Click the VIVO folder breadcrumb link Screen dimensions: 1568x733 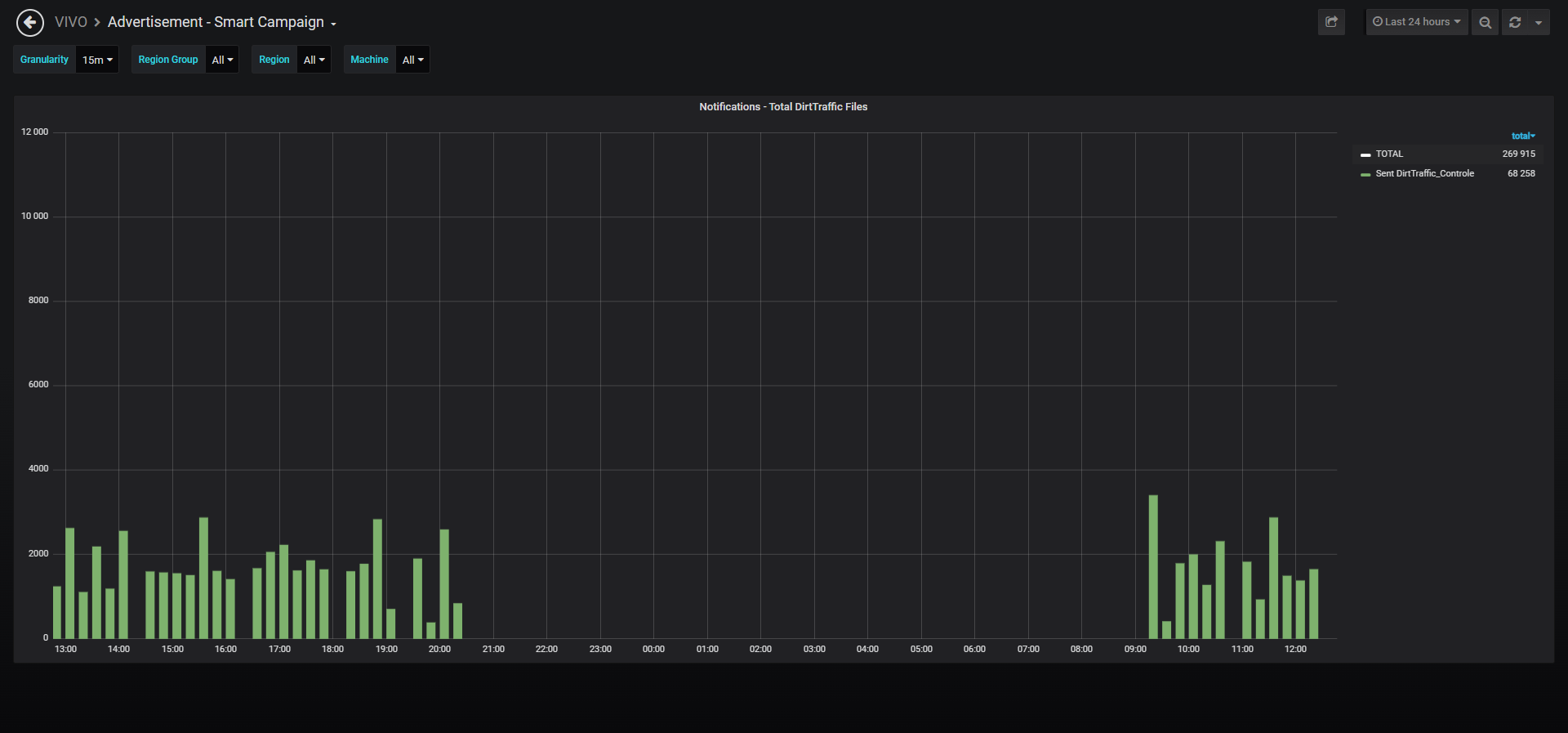click(x=71, y=22)
